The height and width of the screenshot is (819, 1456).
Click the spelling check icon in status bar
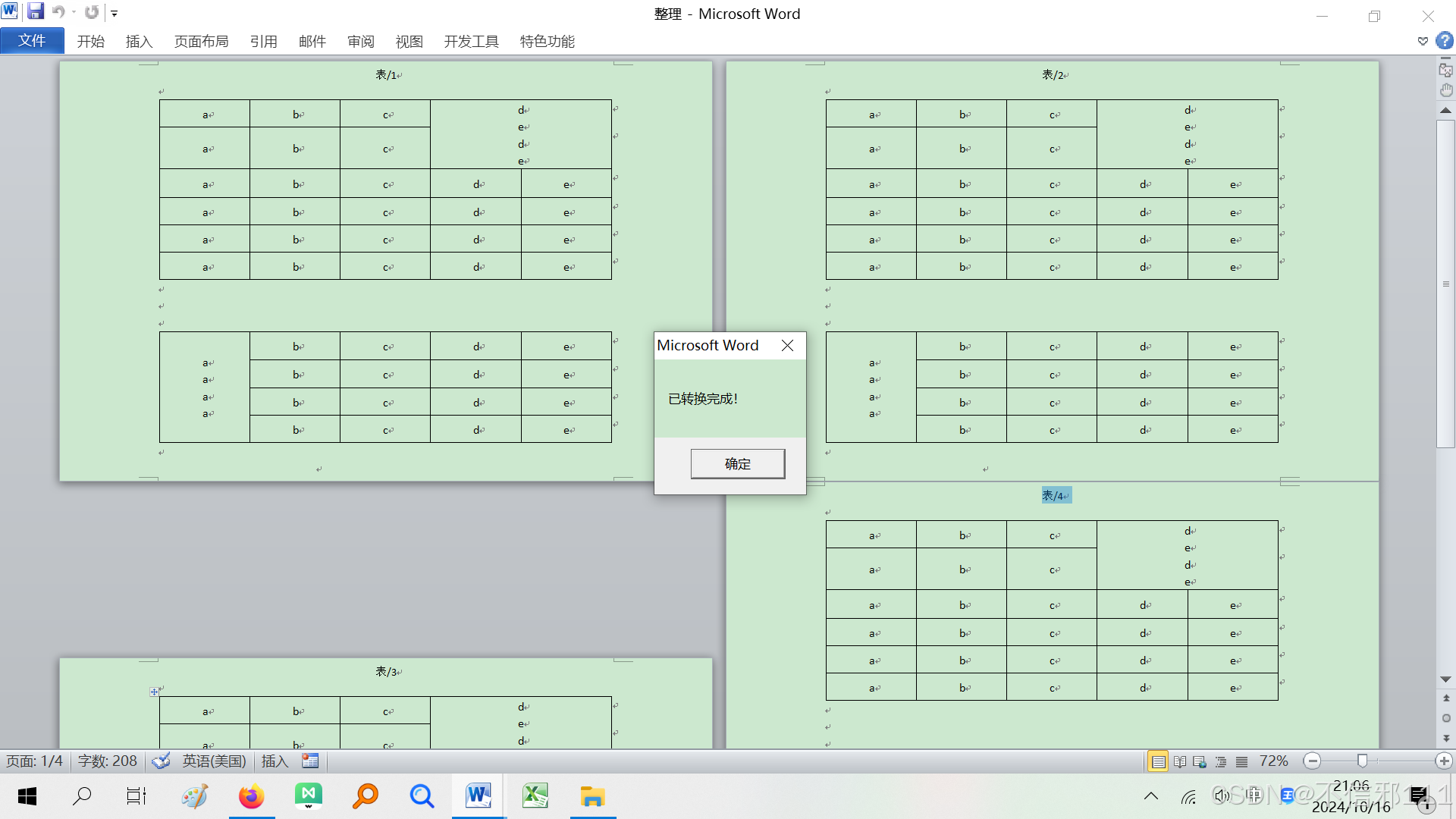pos(161,761)
